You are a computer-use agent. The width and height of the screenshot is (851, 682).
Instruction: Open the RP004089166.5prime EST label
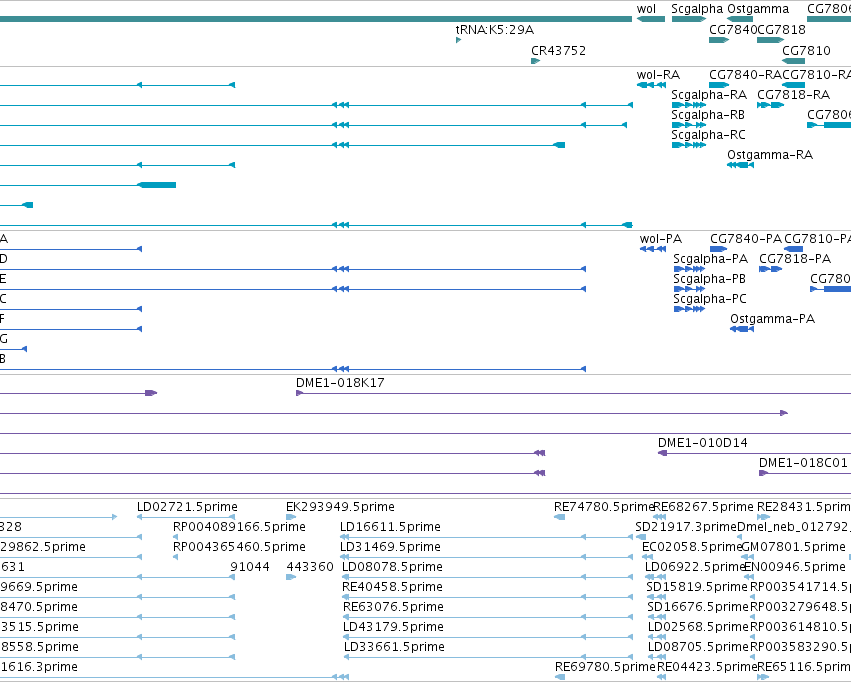coord(239,527)
